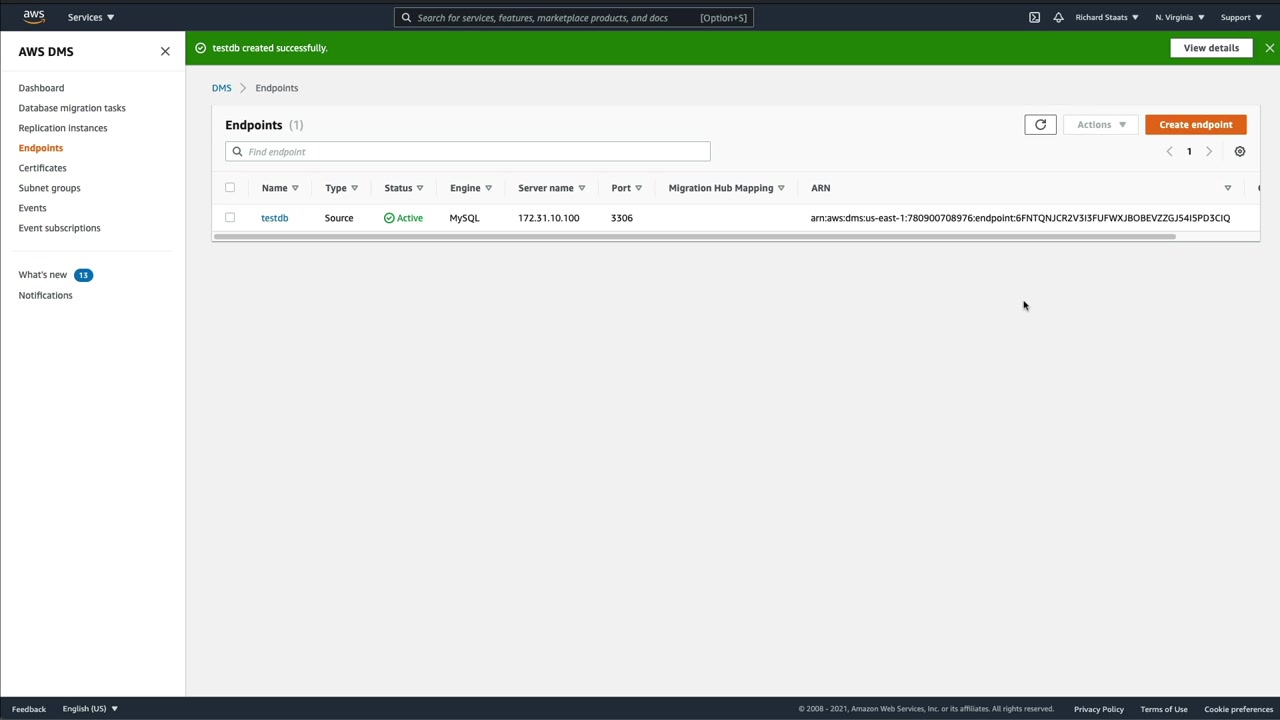Click the Active status check icon
The height and width of the screenshot is (720, 1280).
(x=389, y=218)
